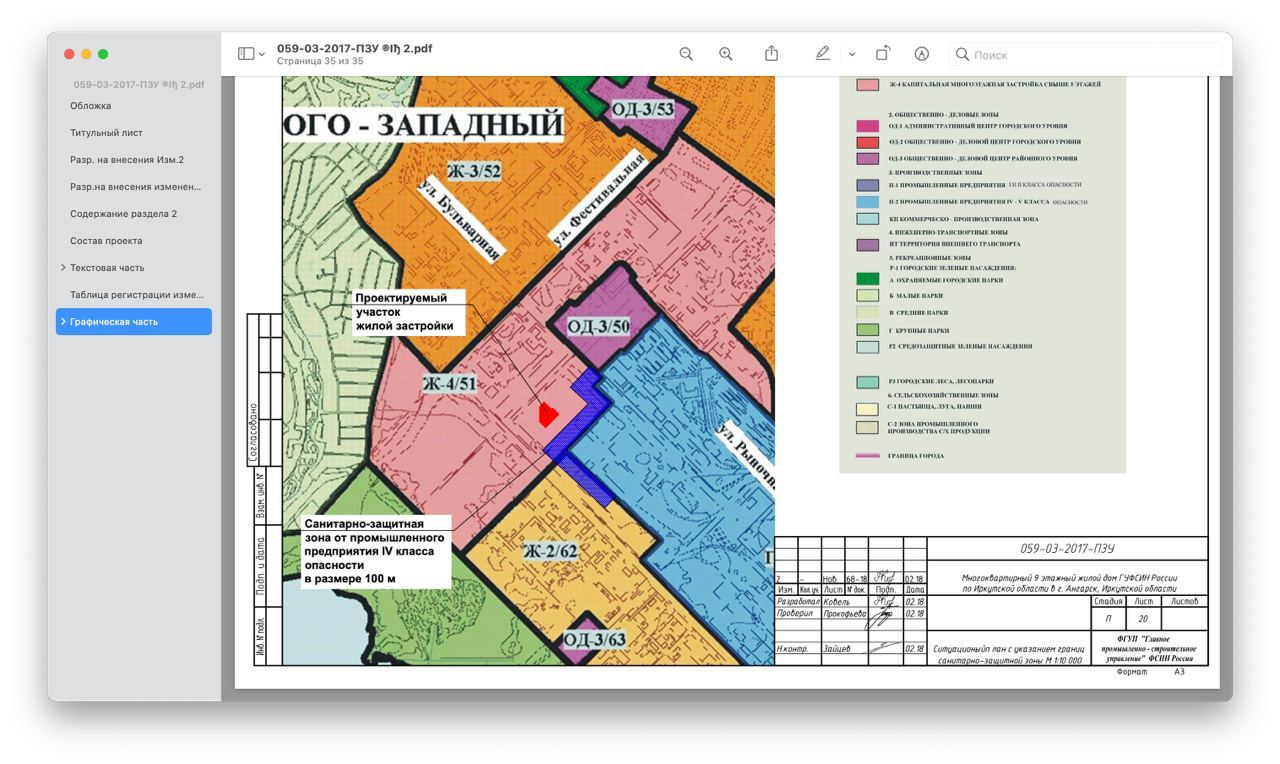This screenshot has height=764, width=1280.
Task: Toggle the sidebar view button
Action: [246, 54]
